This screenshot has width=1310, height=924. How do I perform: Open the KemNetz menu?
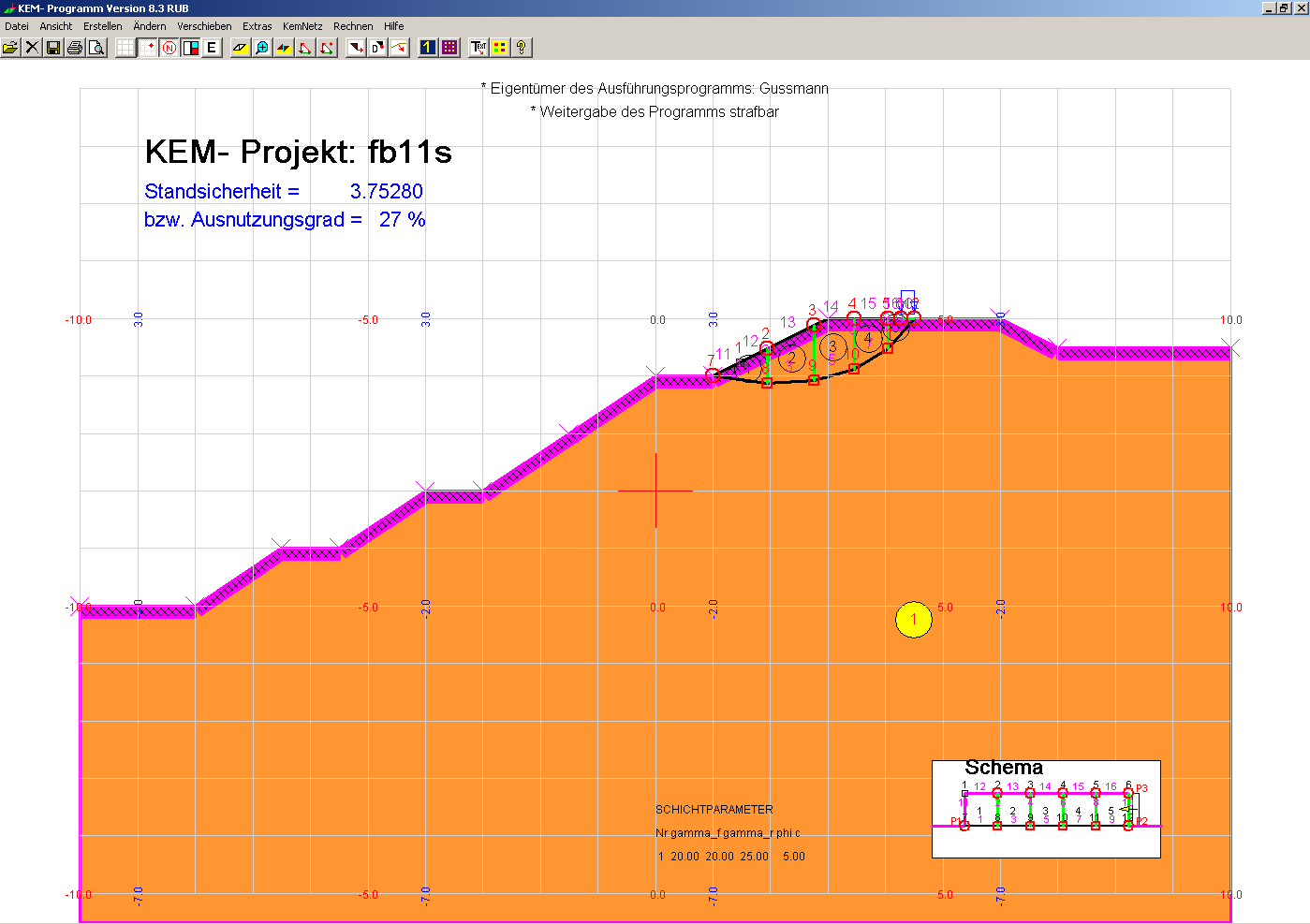pyautogui.click(x=302, y=26)
